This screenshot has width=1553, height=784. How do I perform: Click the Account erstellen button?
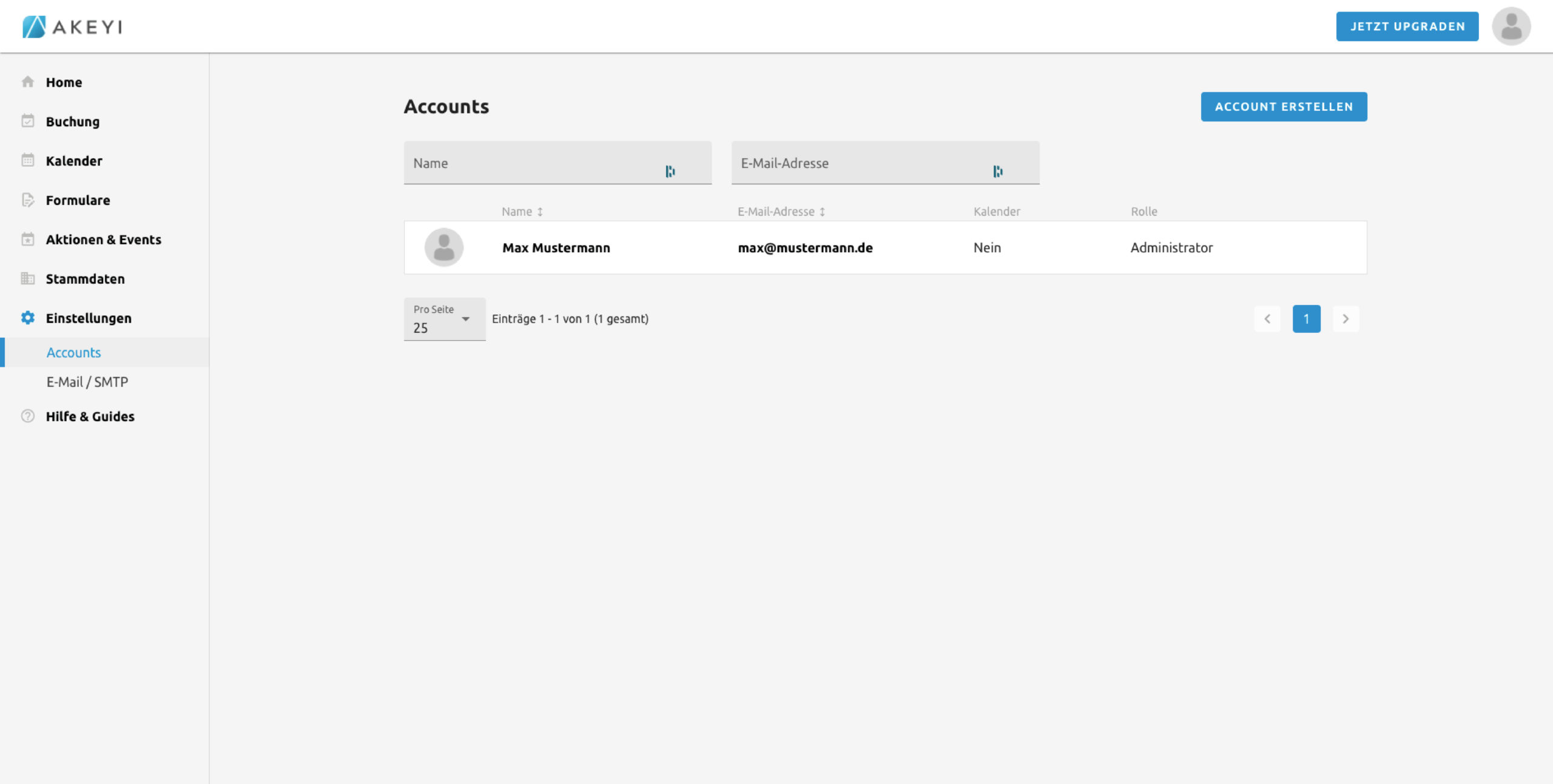click(x=1283, y=107)
